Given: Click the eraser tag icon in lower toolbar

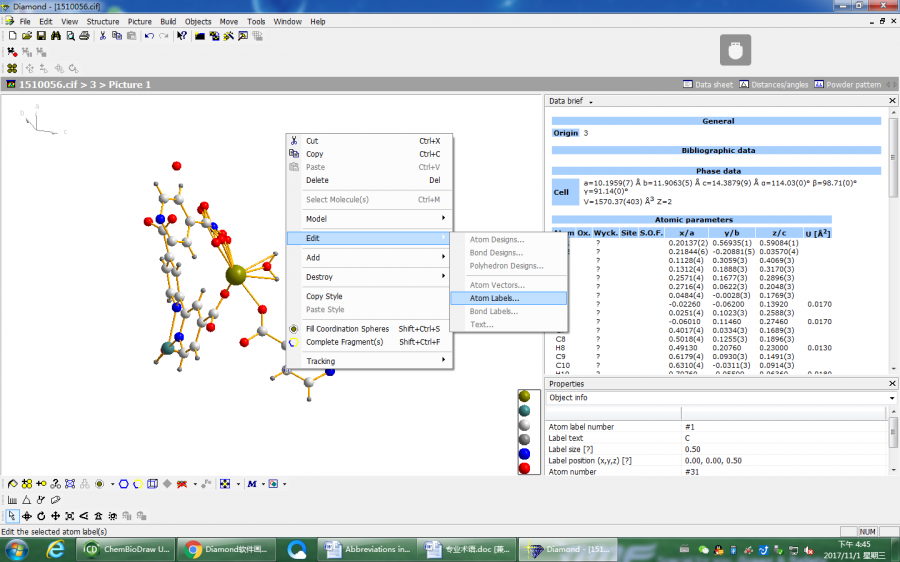Looking at the screenshot, I should point(55,500).
